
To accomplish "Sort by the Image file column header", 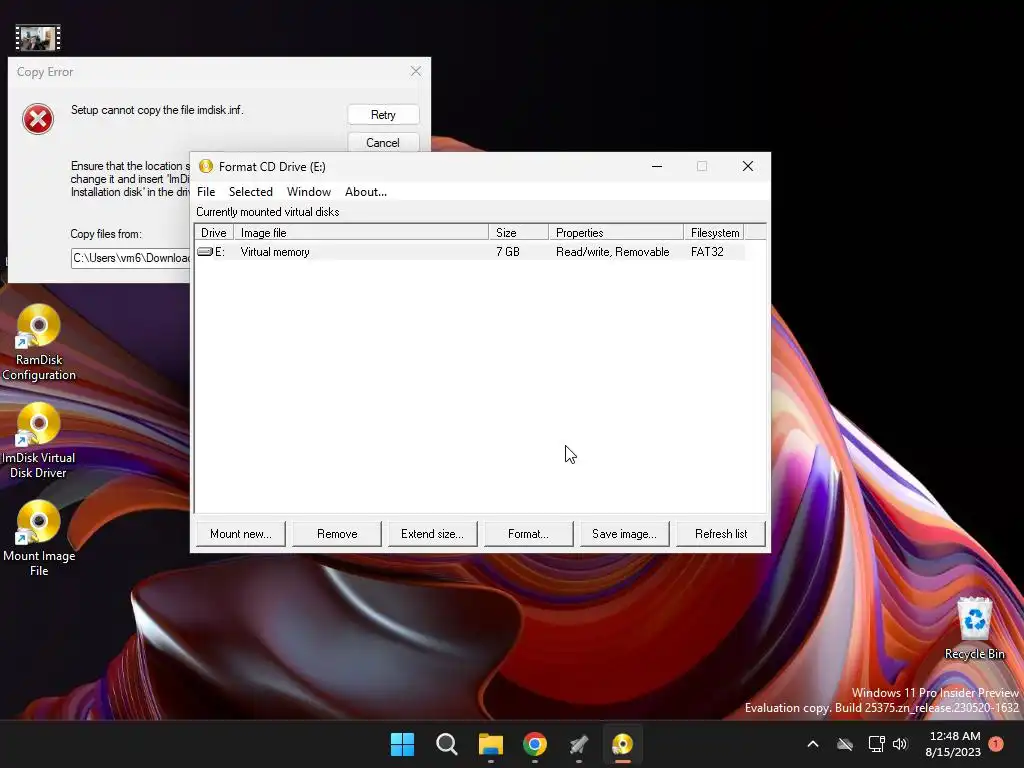I will pos(361,232).
